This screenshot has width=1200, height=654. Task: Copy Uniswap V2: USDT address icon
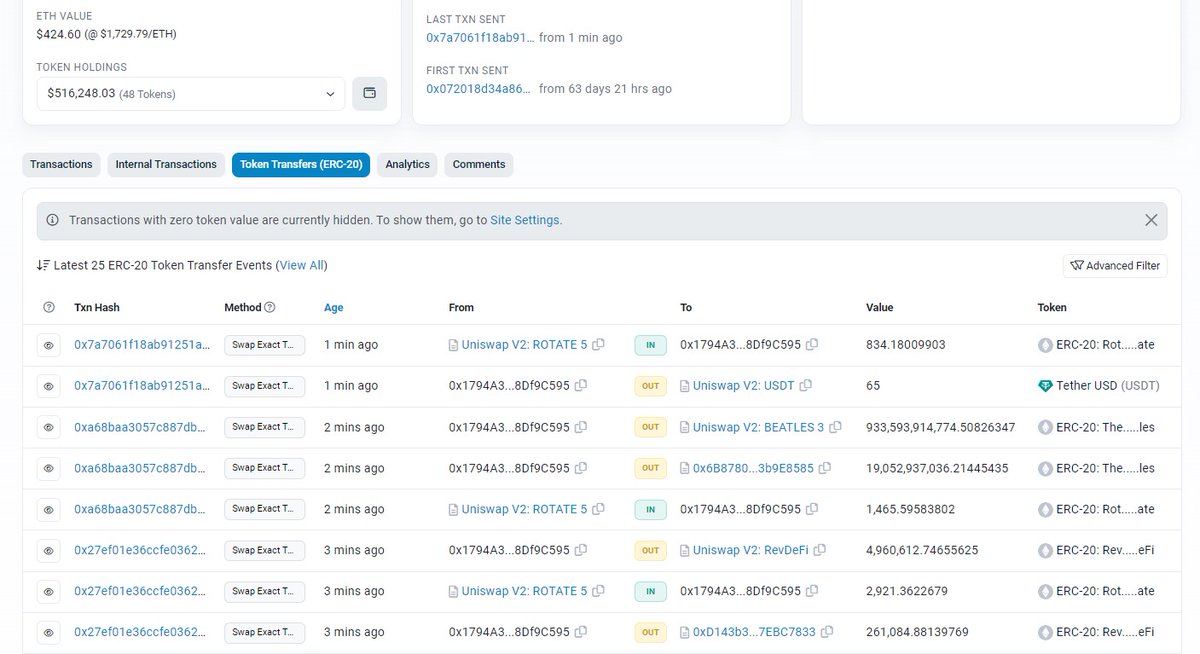pos(805,385)
